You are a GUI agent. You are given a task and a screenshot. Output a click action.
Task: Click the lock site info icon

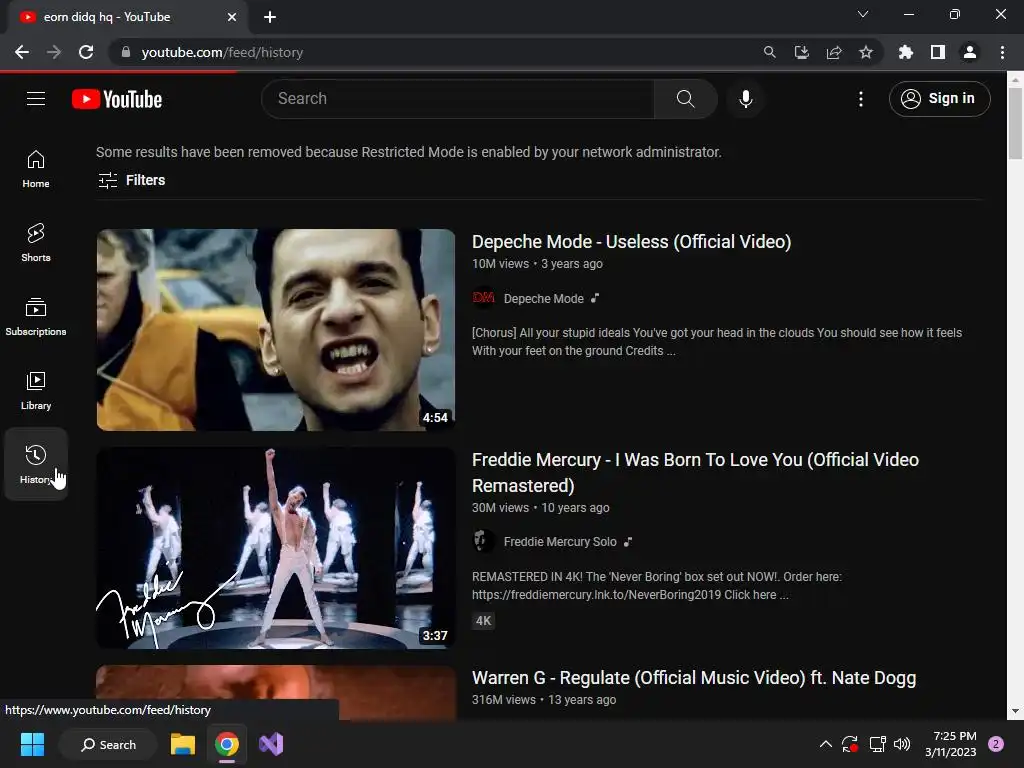[x=126, y=52]
